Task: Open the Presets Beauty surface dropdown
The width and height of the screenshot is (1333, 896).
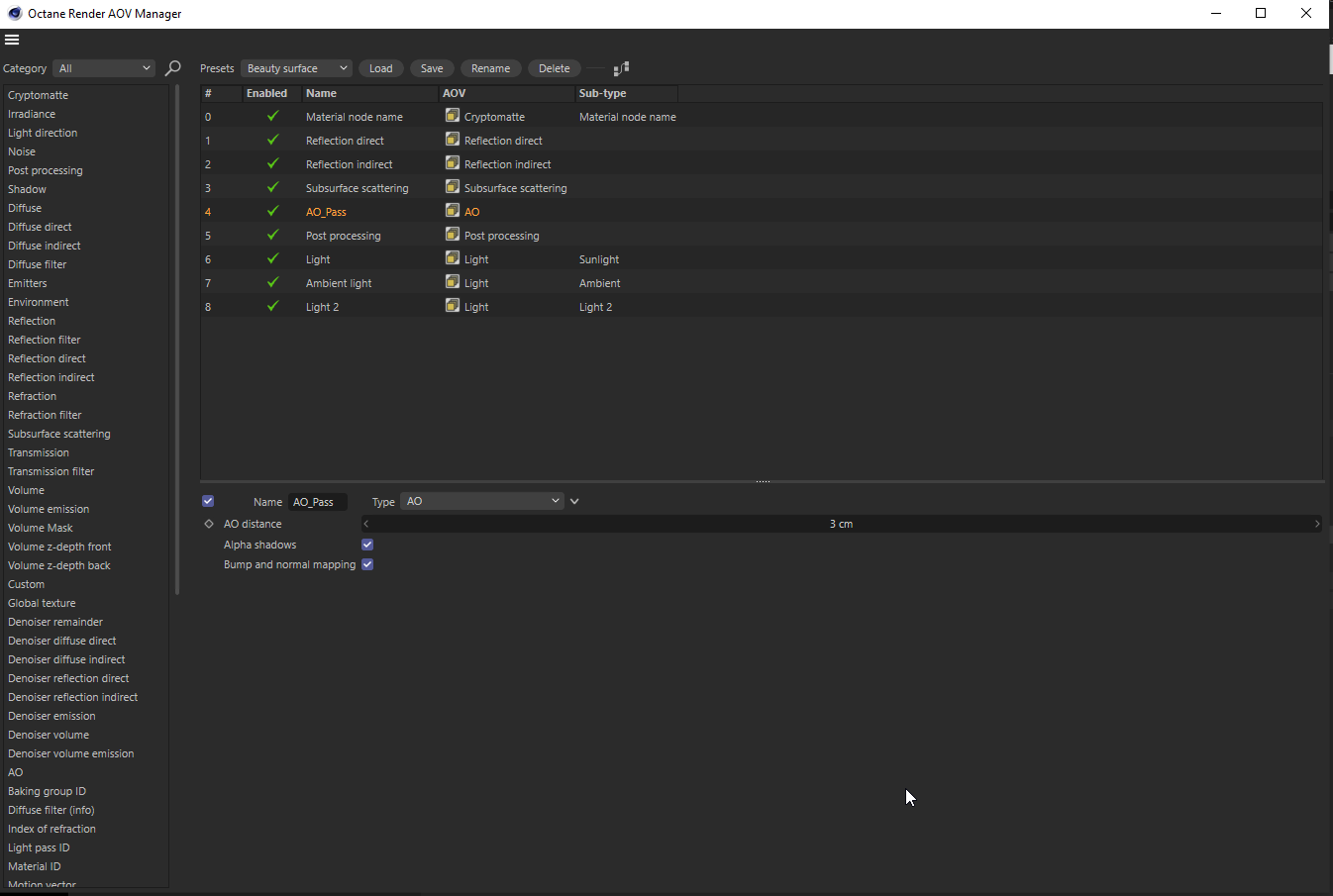Action: point(296,68)
